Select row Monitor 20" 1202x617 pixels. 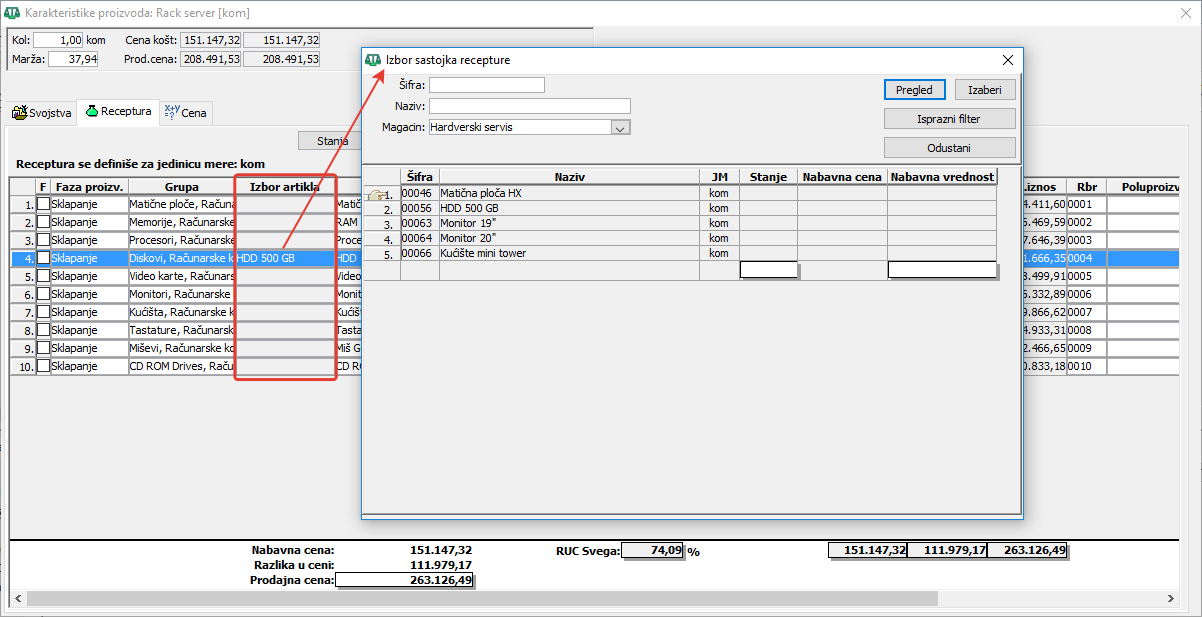point(680,238)
